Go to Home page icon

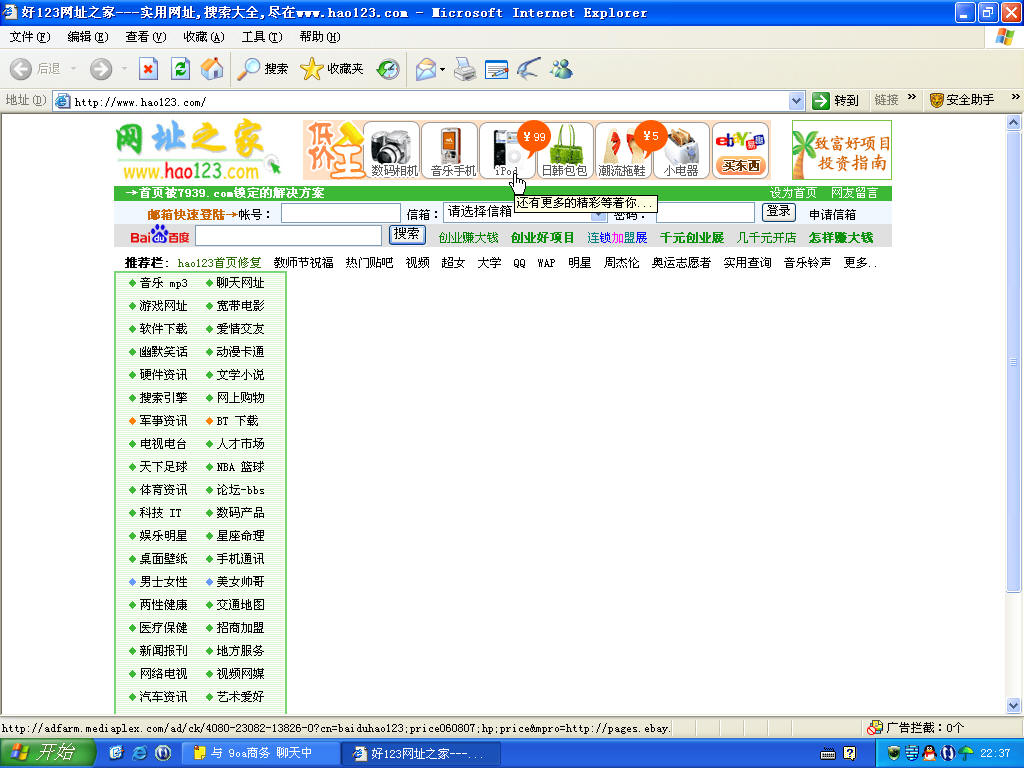pyautogui.click(x=212, y=69)
